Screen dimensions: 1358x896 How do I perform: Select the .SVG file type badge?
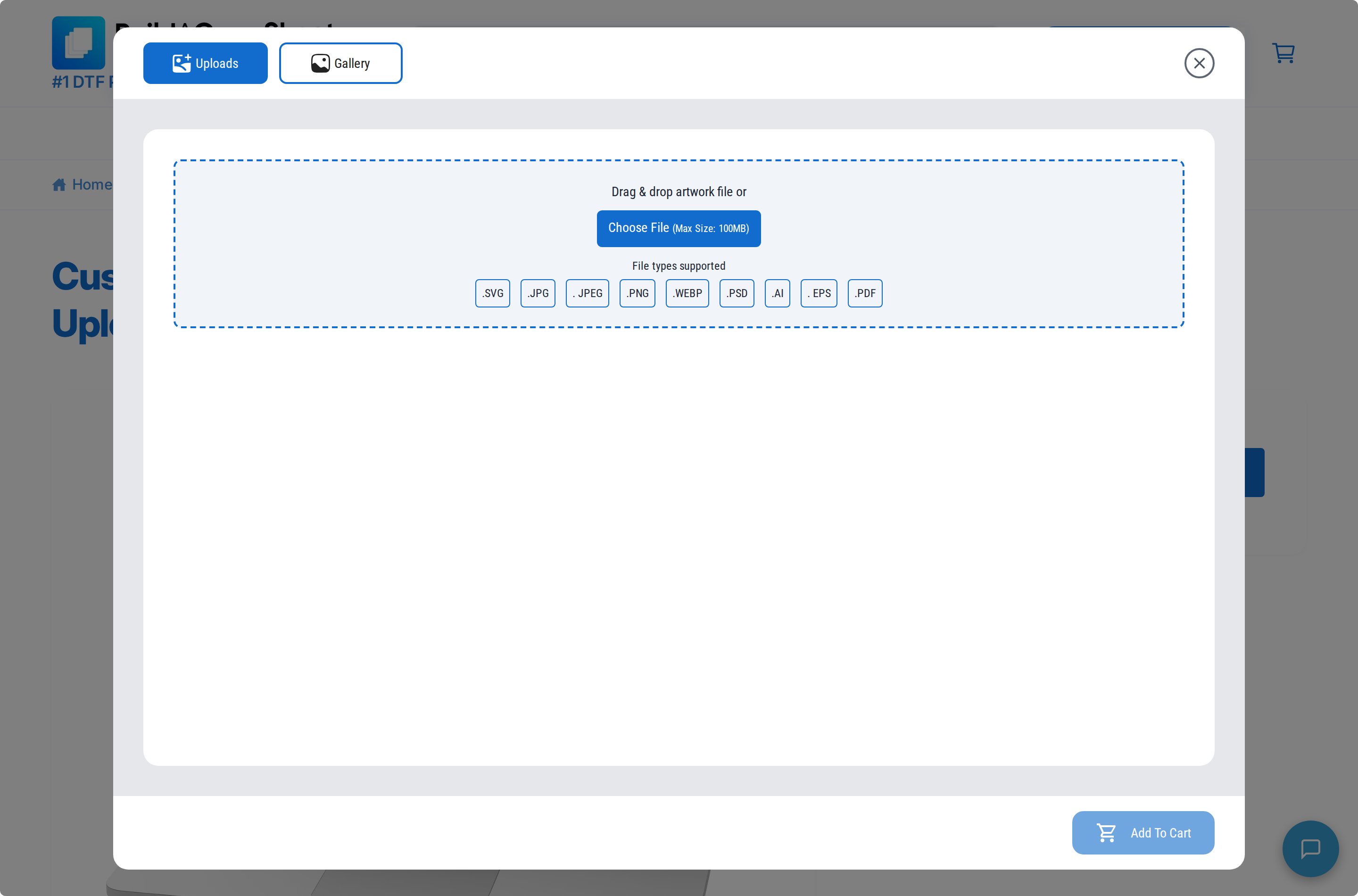492,293
